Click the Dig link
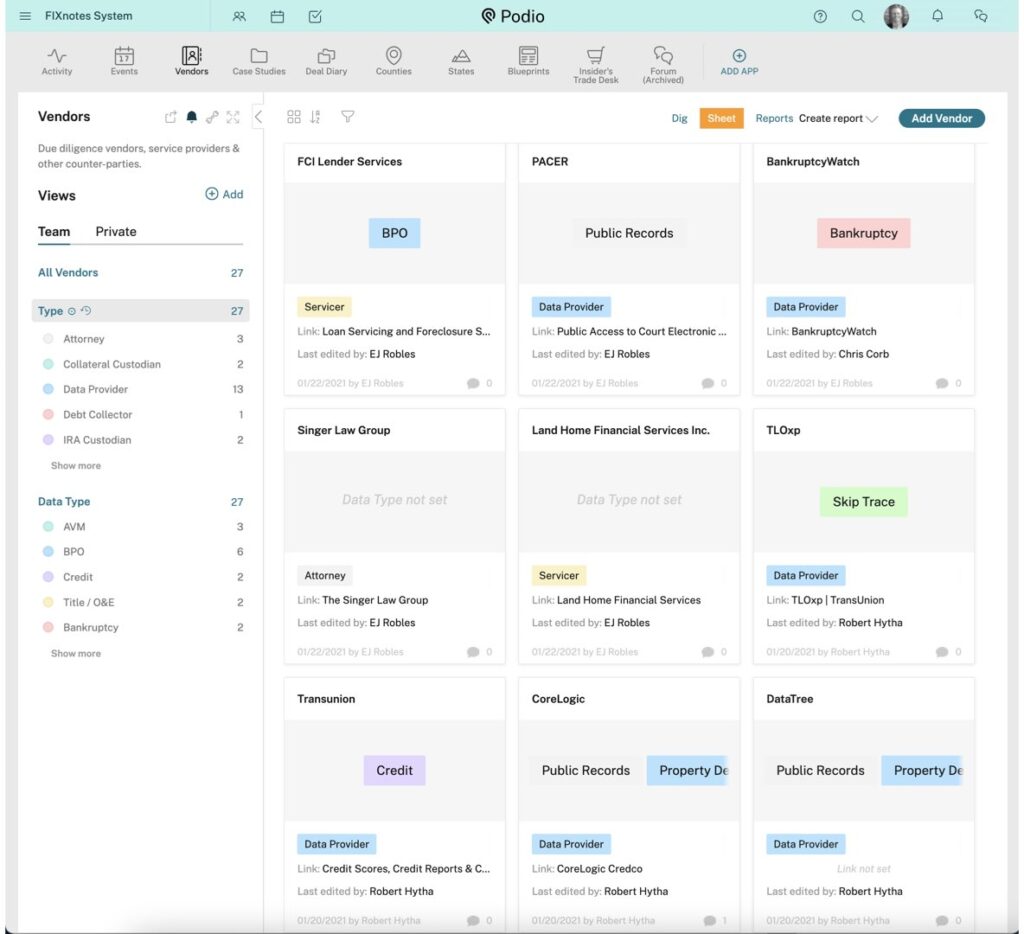This screenshot has height=934, width=1024. coord(679,118)
